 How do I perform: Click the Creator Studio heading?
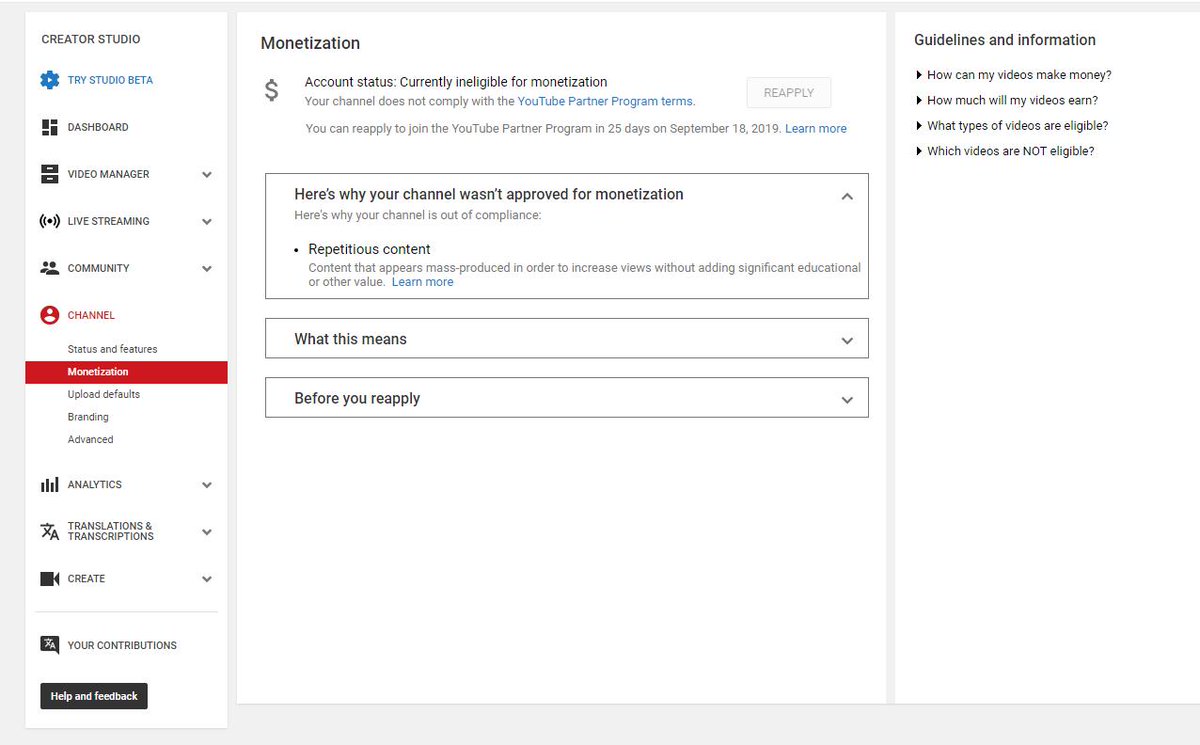[x=91, y=39]
